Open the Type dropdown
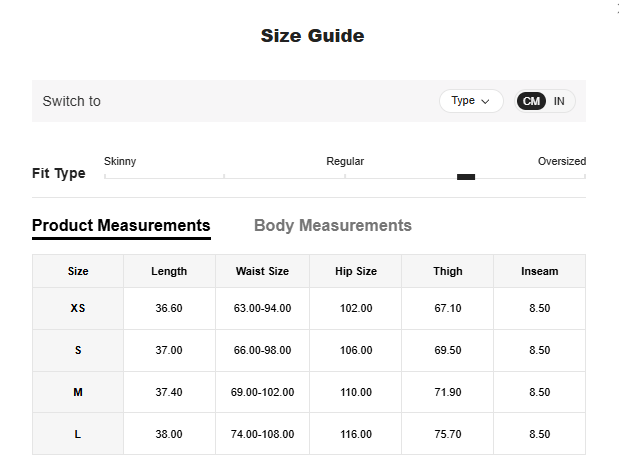The height and width of the screenshot is (463, 619). click(x=471, y=101)
